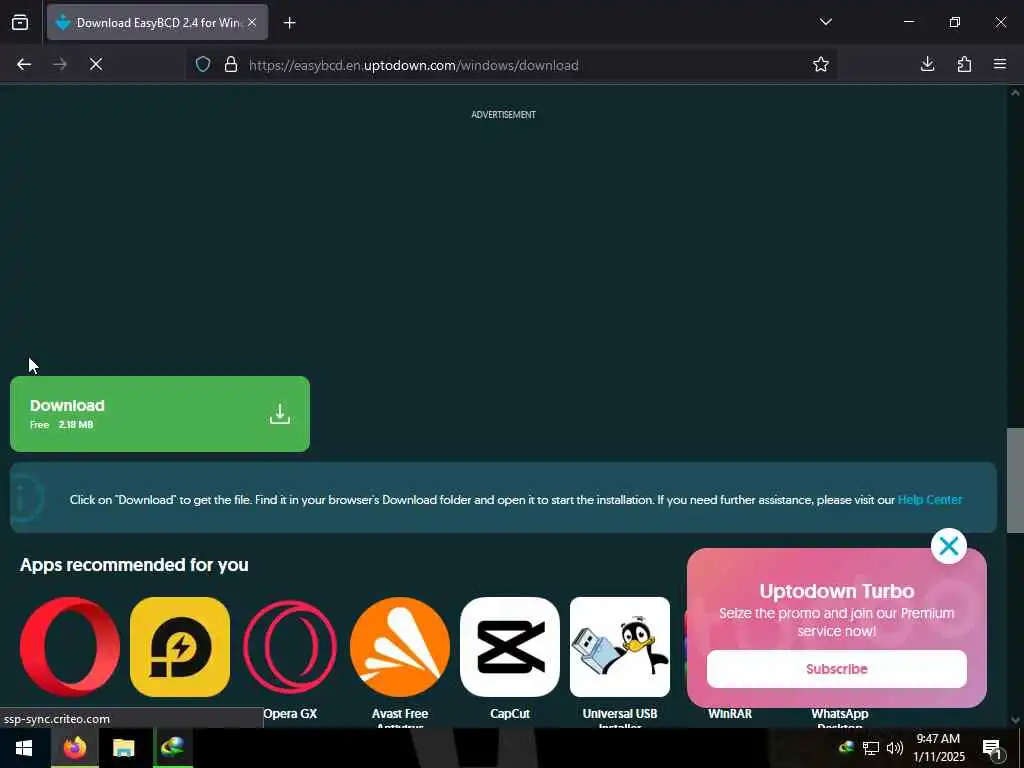This screenshot has width=1024, height=768.
Task: Click the Opera GX text label
Action: tap(290, 714)
